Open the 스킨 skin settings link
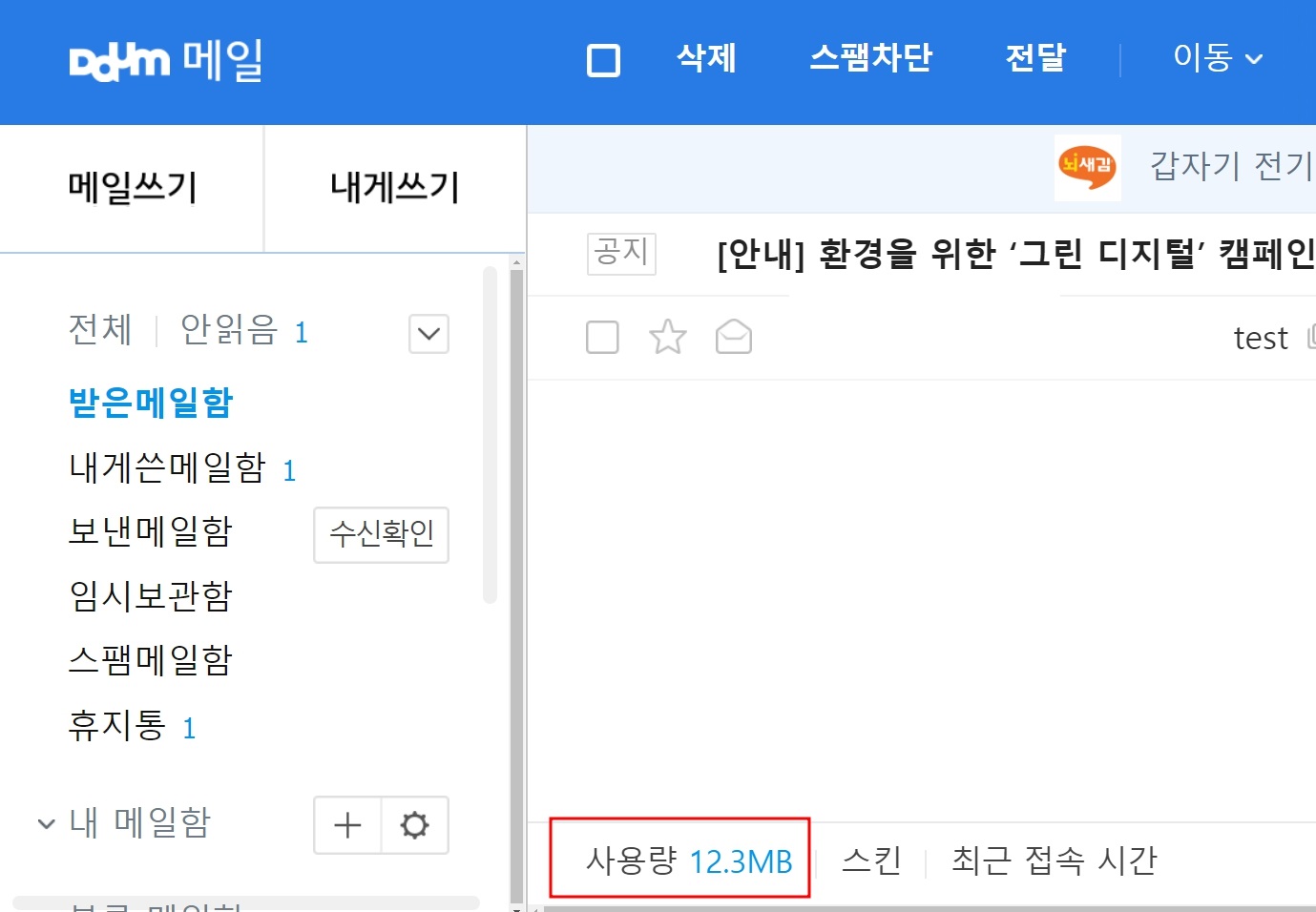This screenshot has width=1316, height=912. (871, 860)
